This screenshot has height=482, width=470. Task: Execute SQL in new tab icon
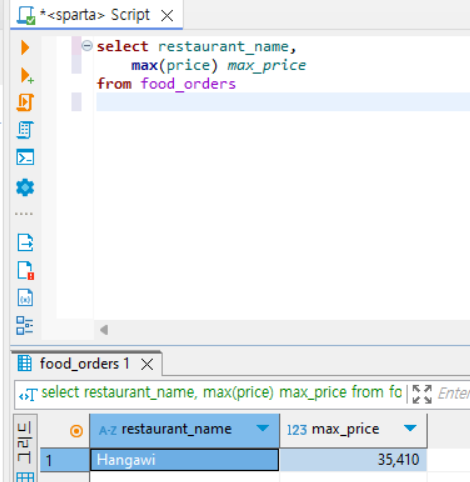pyautogui.click(x=27, y=75)
